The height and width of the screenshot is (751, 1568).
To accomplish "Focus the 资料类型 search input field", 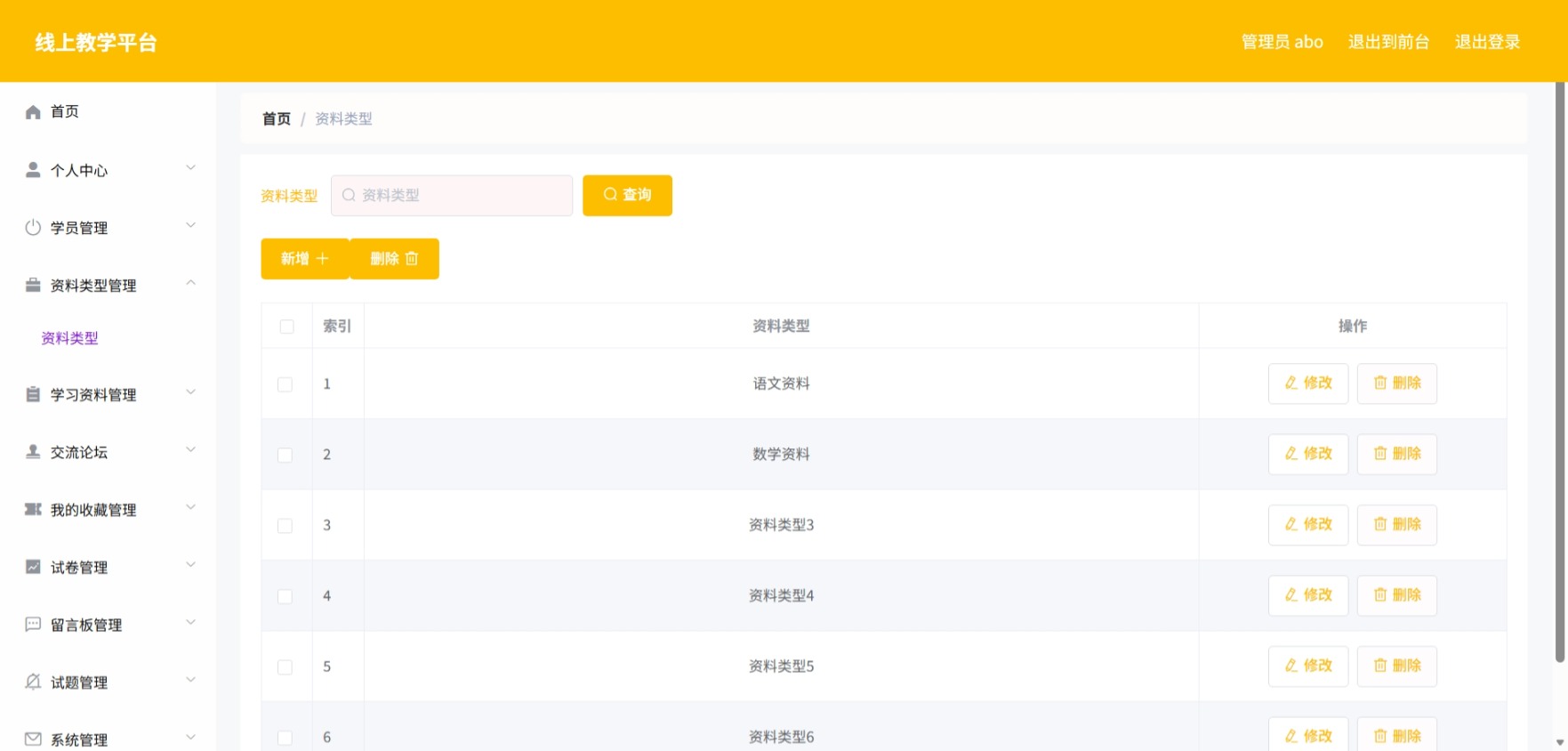I will tap(452, 195).
